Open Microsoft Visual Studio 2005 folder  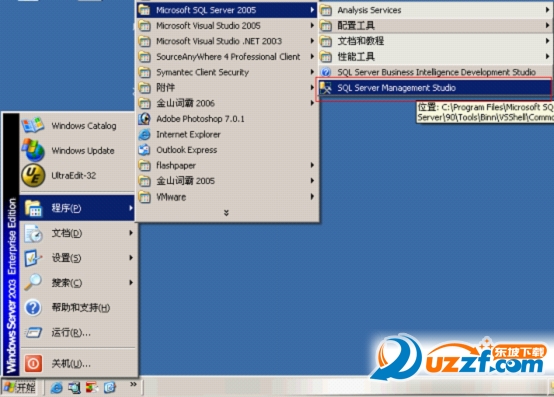228,26
